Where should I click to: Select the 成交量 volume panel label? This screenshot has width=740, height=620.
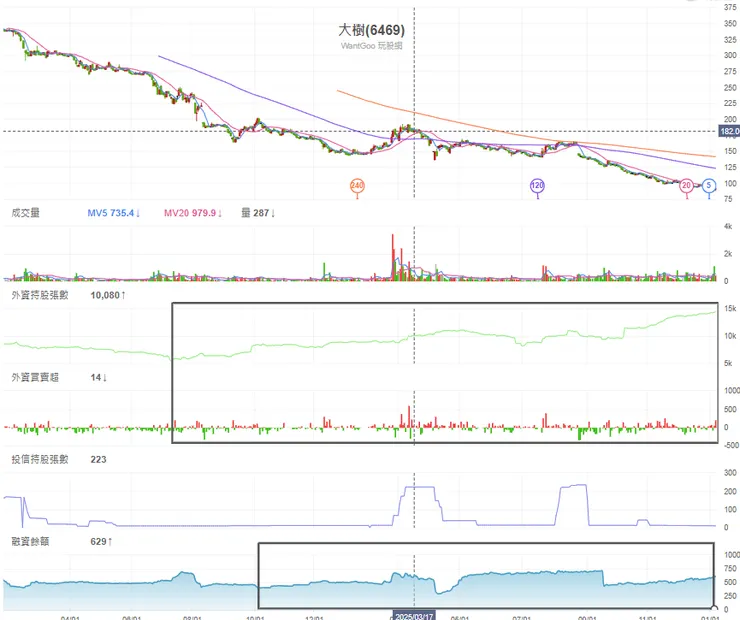tap(25, 213)
